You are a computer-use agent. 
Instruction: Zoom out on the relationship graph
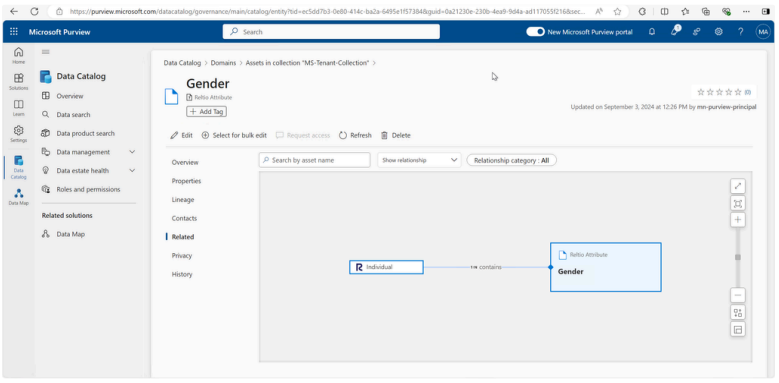pos(738,296)
